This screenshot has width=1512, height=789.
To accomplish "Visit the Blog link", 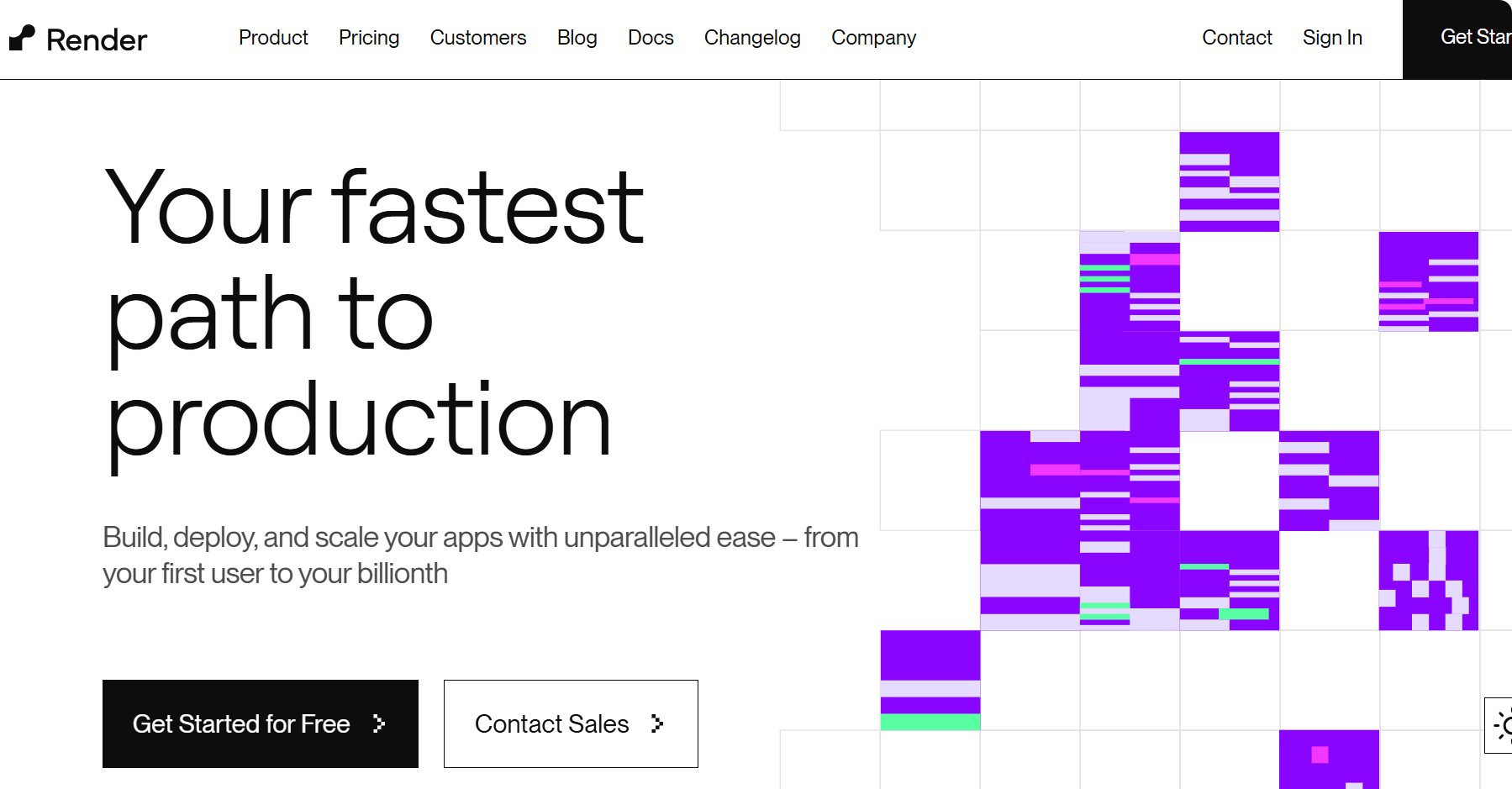I will click(577, 38).
